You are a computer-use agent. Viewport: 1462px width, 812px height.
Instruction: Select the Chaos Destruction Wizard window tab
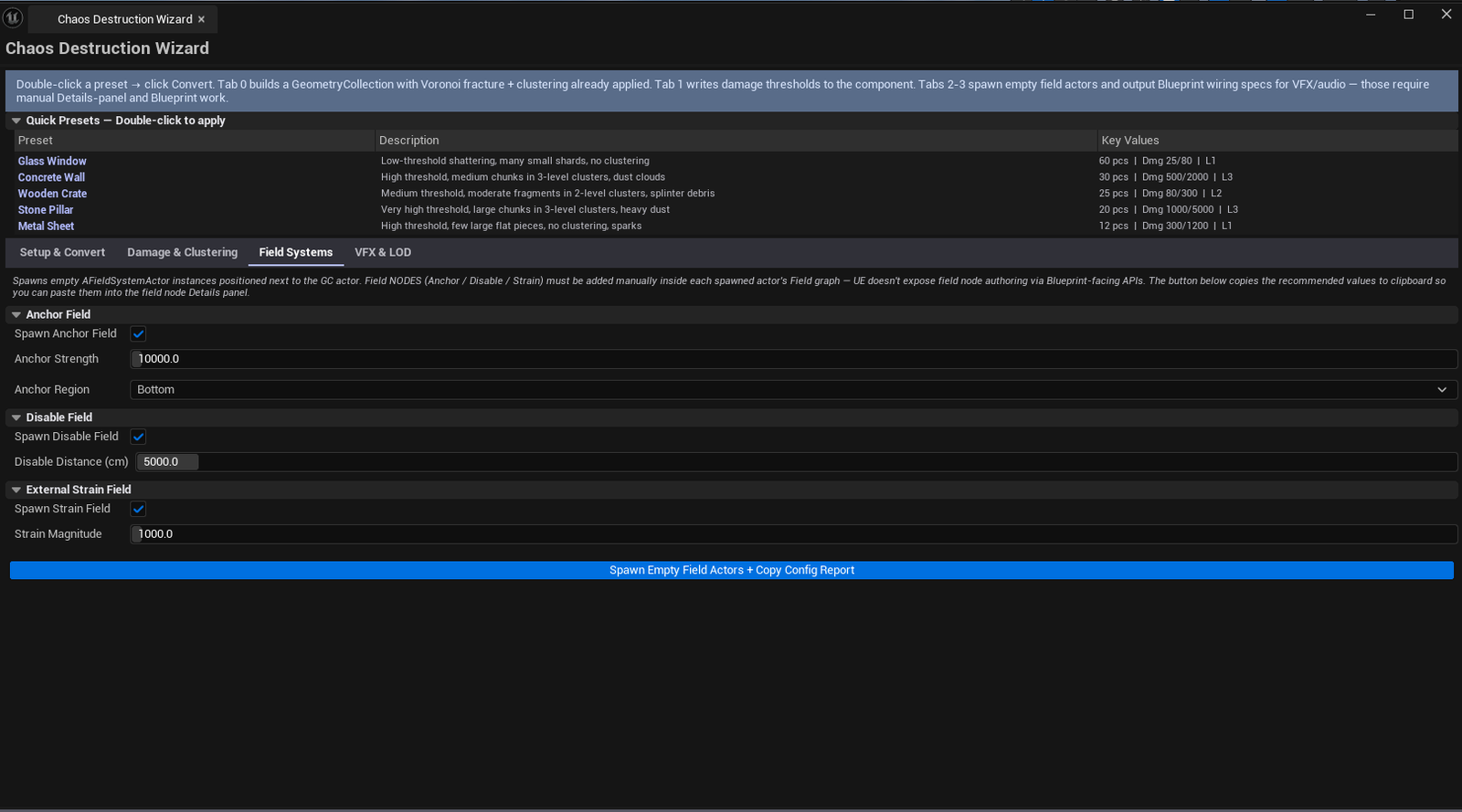(124, 19)
